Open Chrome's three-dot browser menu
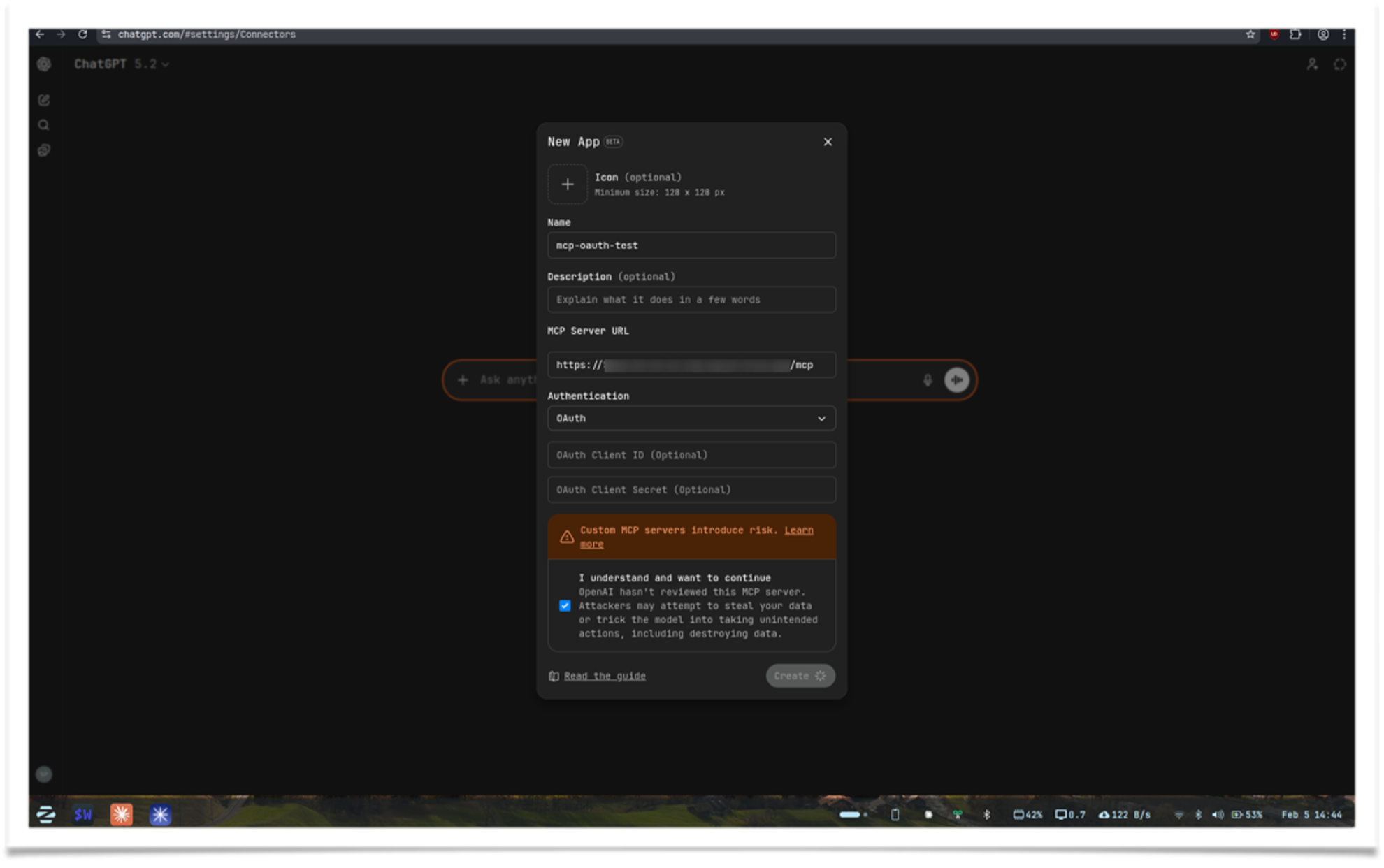 [x=1343, y=34]
